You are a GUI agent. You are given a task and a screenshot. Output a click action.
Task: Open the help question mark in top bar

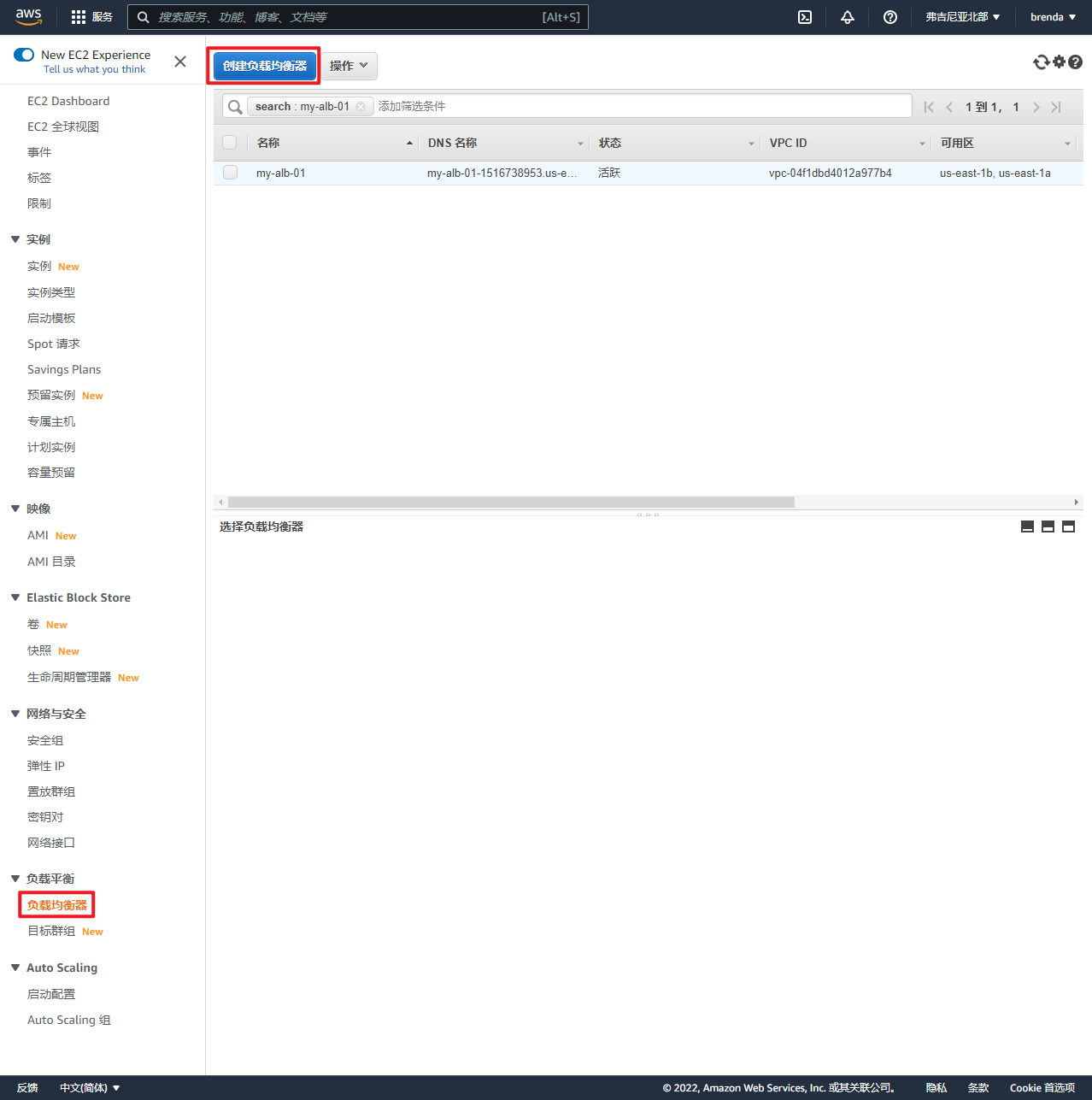click(x=890, y=17)
